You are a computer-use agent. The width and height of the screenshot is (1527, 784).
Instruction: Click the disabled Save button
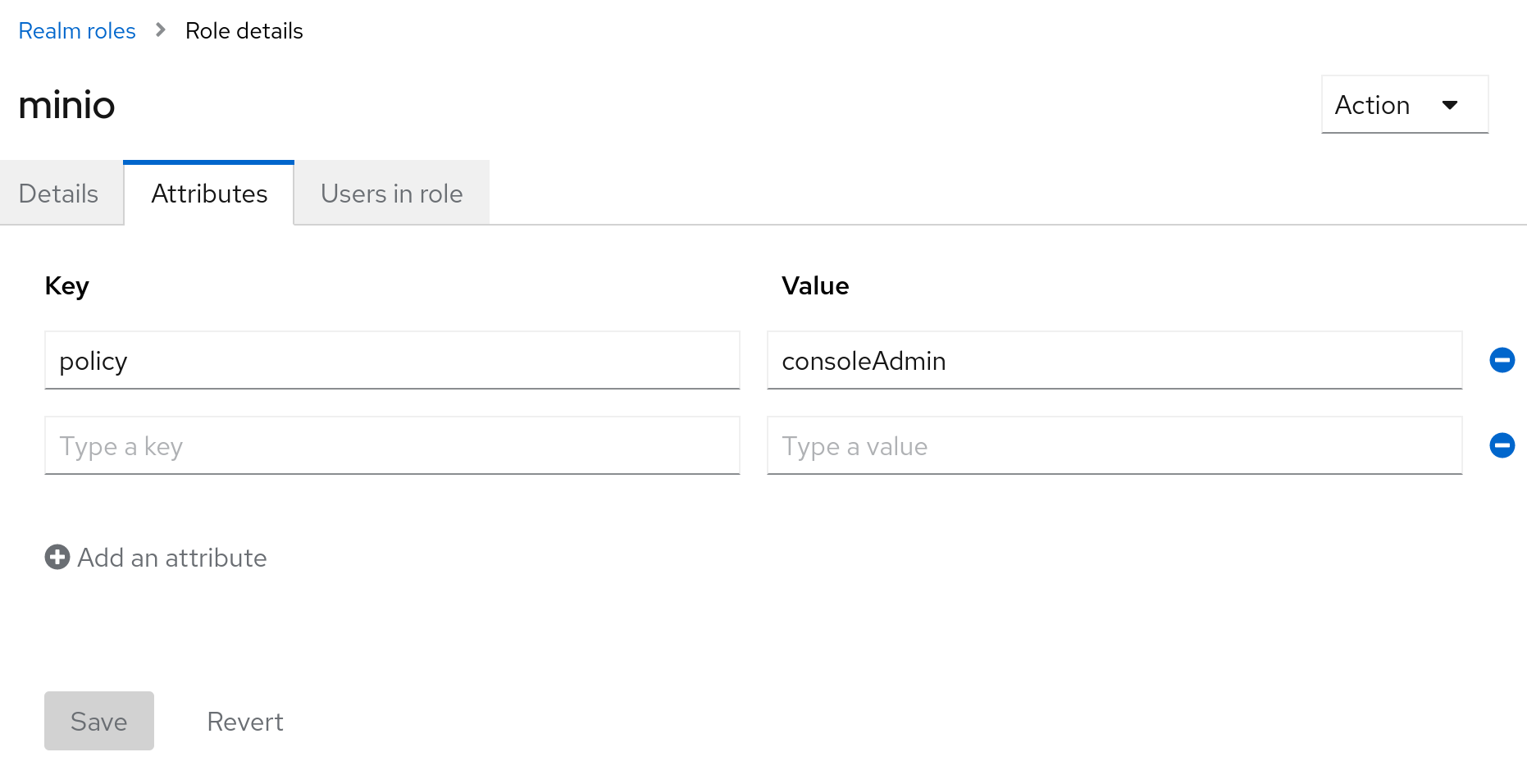click(98, 721)
